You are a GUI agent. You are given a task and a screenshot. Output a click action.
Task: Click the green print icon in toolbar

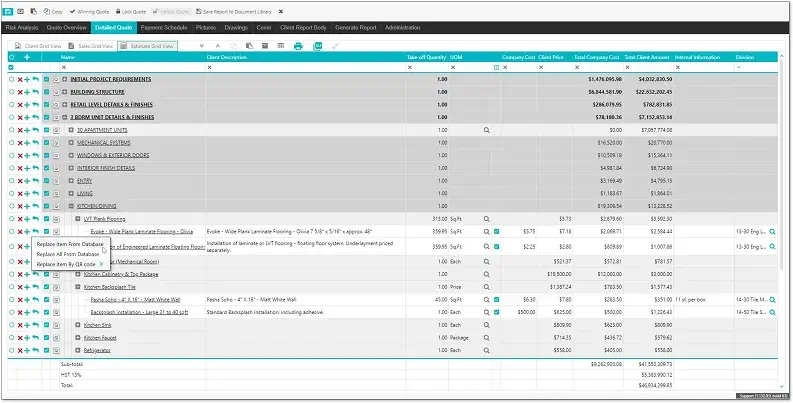pos(298,46)
